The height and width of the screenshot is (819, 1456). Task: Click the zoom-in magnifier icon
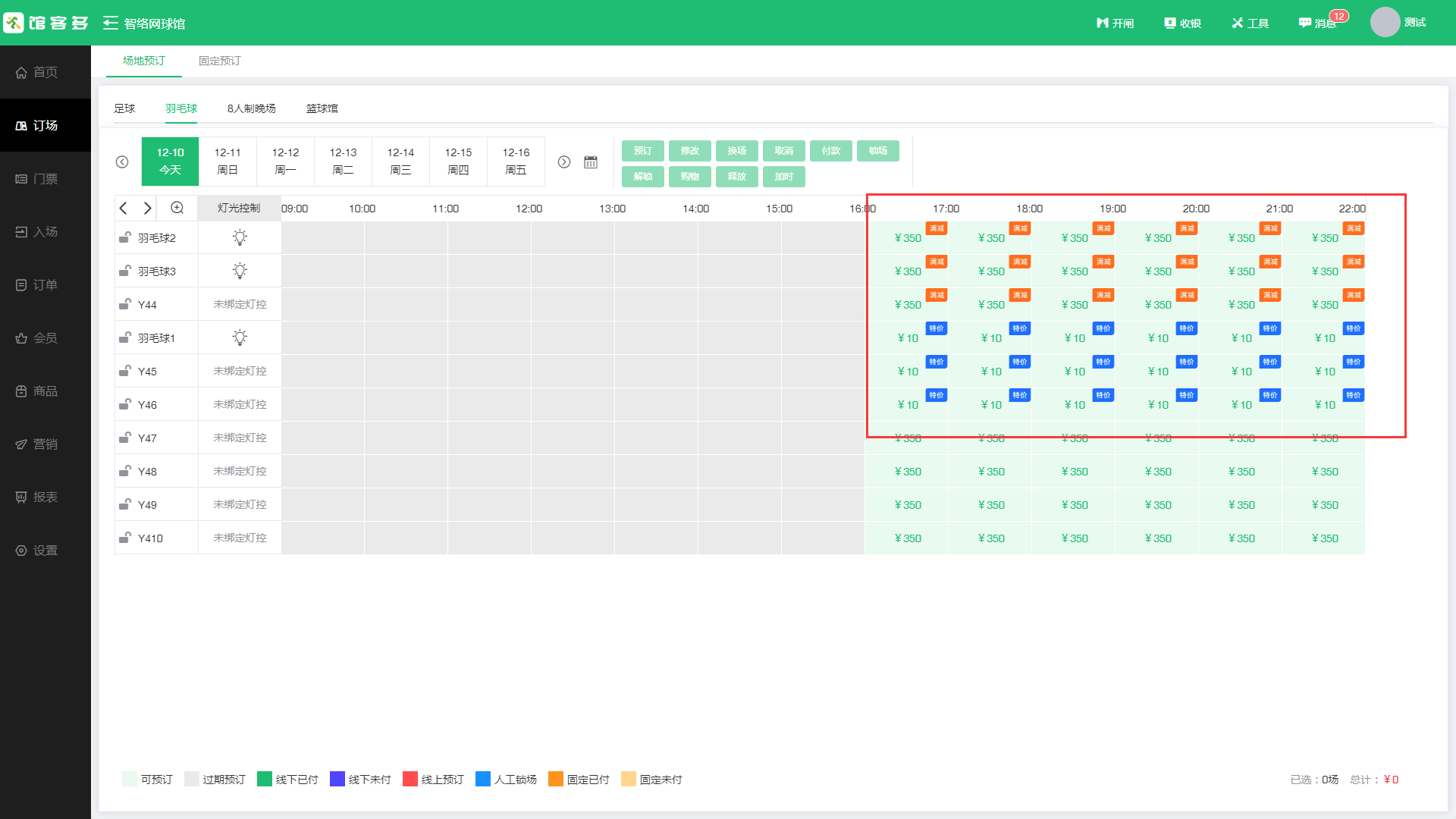point(177,208)
